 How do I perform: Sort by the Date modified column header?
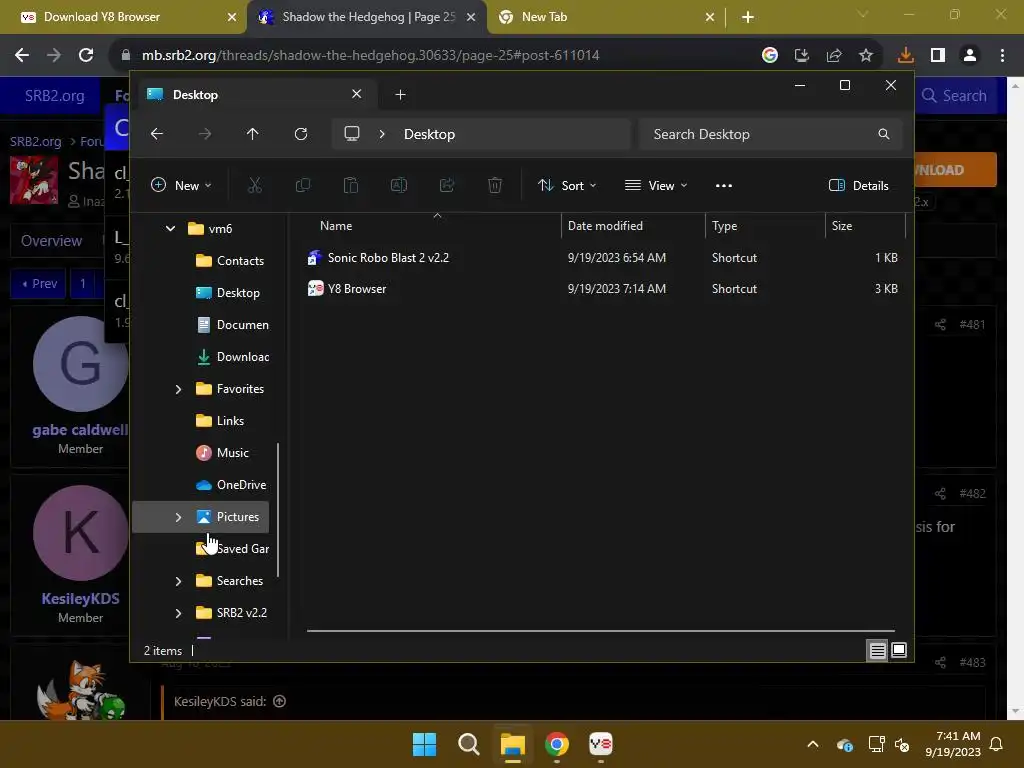[x=633, y=226]
